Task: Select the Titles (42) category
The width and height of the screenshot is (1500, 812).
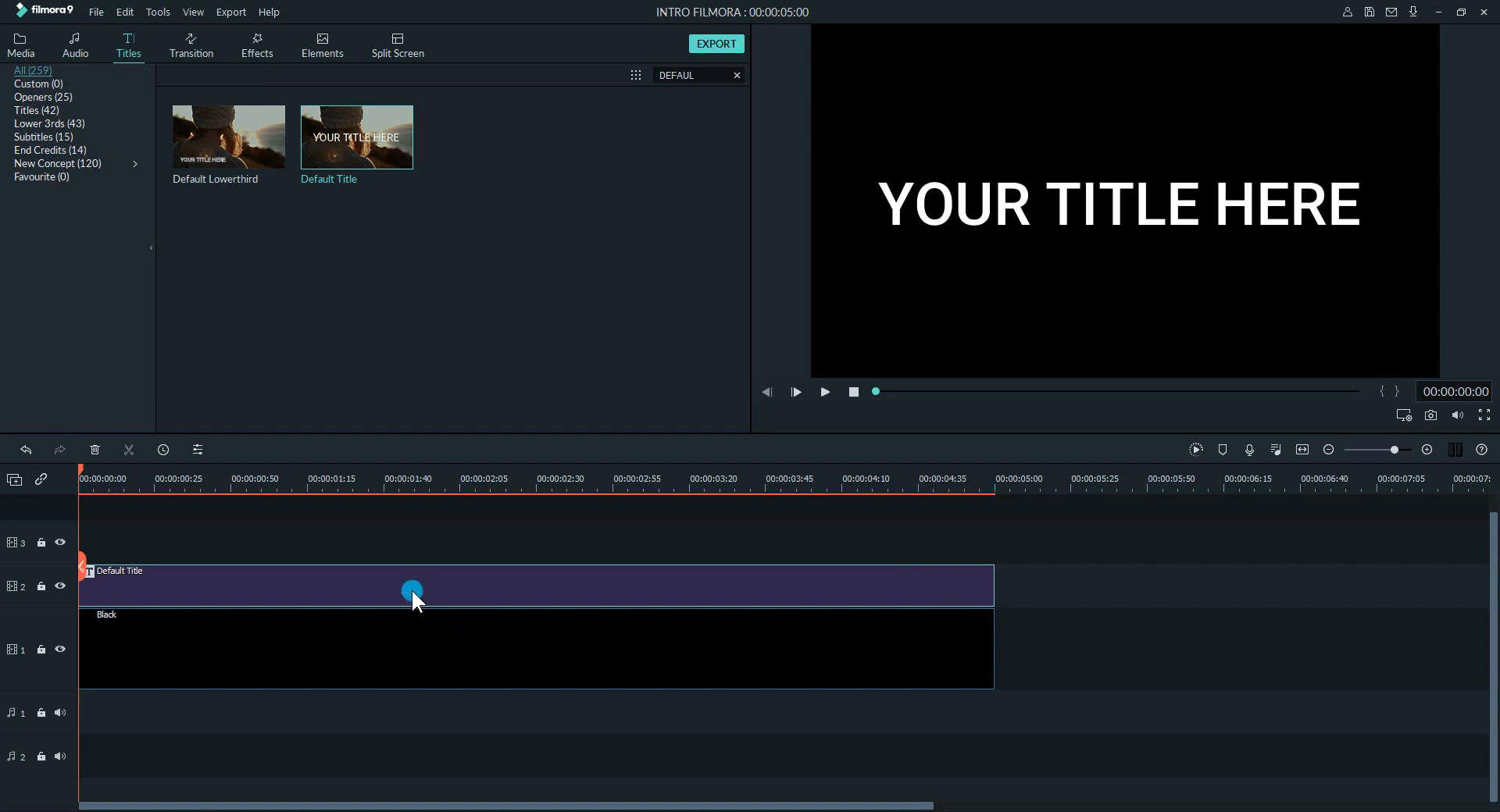Action: point(36,110)
